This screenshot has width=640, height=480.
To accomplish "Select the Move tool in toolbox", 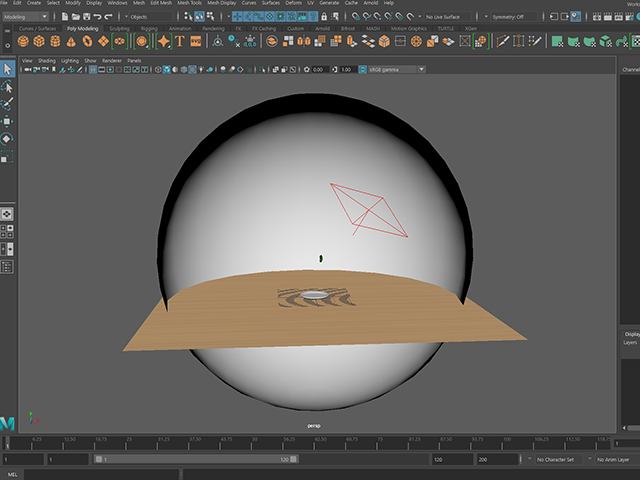I will [x=7, y=121].
